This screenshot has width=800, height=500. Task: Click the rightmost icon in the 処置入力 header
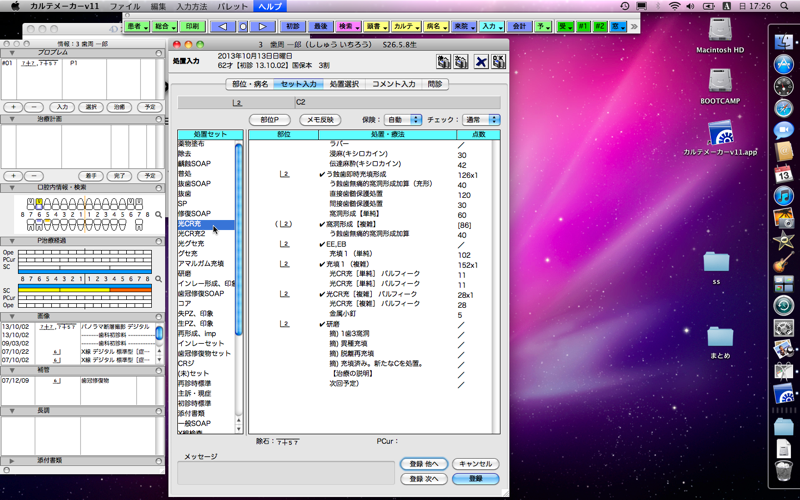pyautogui.click(x=498, y=62)
